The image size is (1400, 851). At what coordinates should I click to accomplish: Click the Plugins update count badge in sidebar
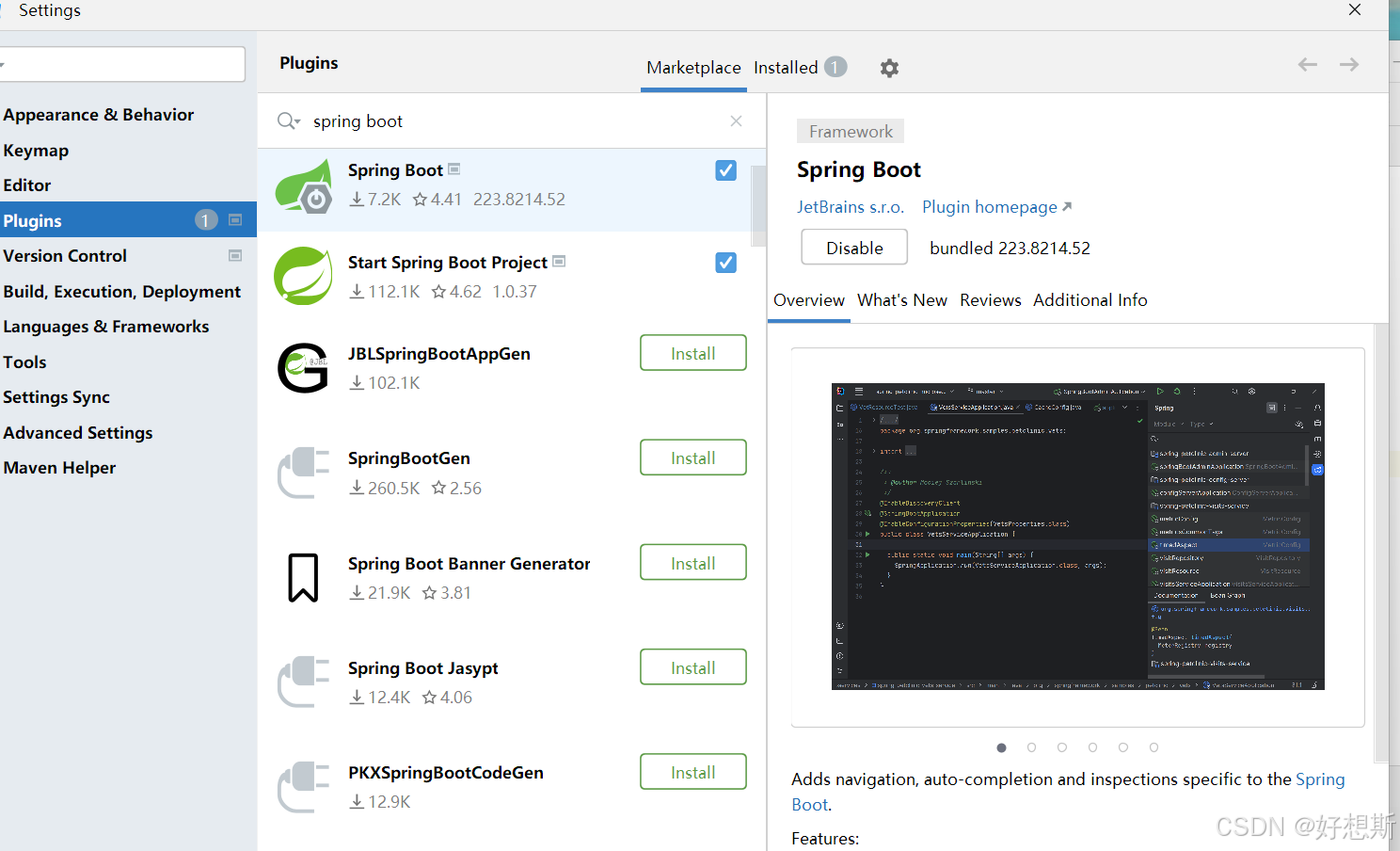pyautogui.click(x=206, y=220)
